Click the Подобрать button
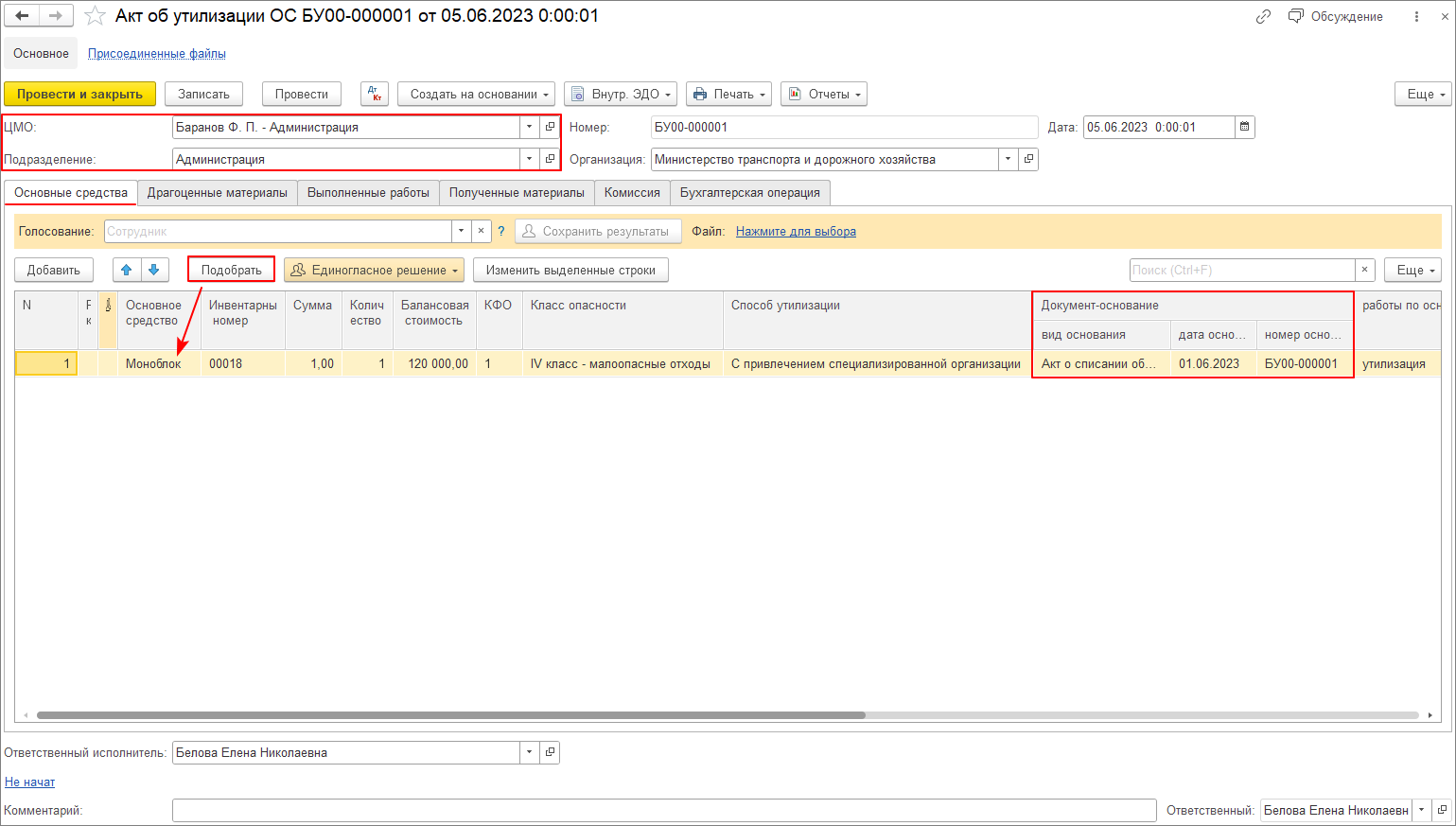This screenshot has width=1456, height=826. (x=231, y=270)
